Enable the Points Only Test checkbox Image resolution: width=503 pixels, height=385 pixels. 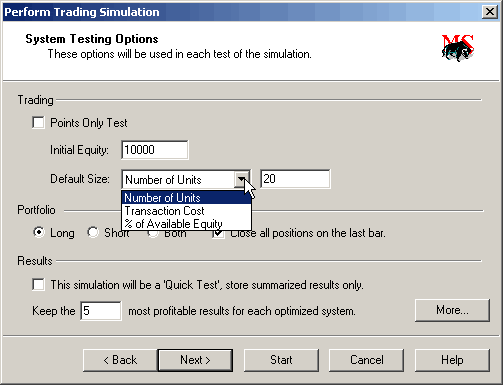click(38, 123)
